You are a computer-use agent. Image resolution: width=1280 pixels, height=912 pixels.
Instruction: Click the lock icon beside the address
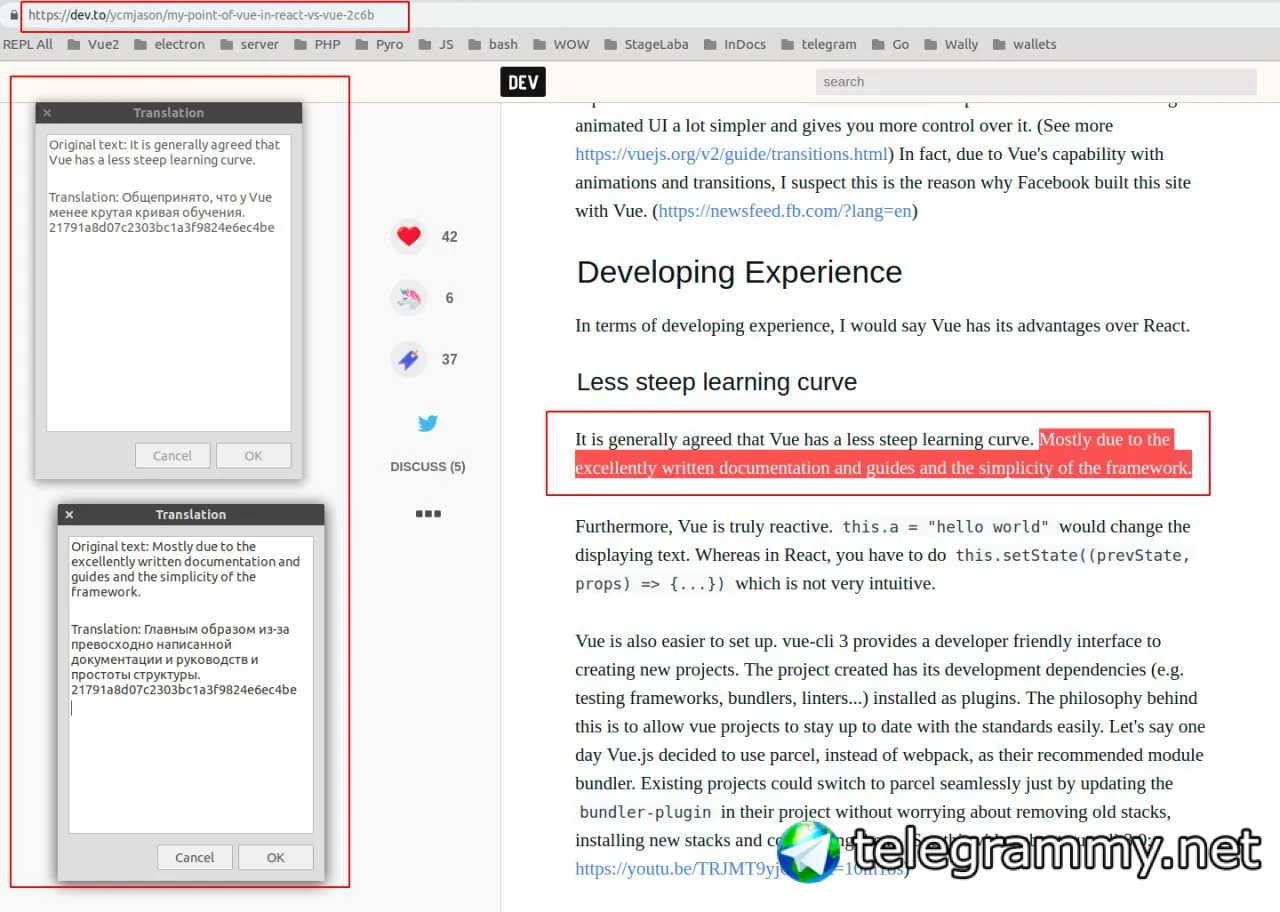pos(14,15)
